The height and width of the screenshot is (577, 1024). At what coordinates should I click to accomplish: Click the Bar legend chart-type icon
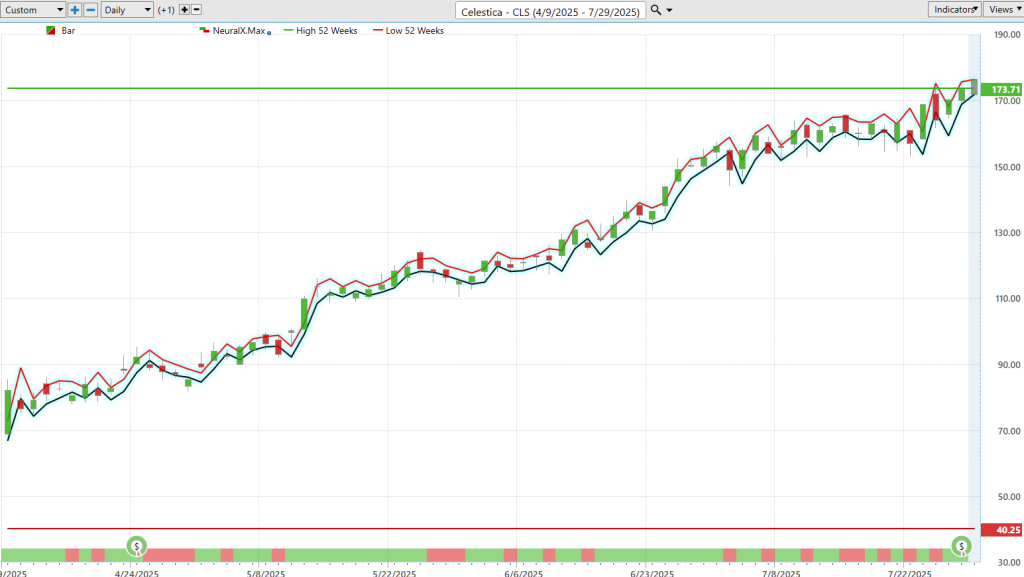51,31
